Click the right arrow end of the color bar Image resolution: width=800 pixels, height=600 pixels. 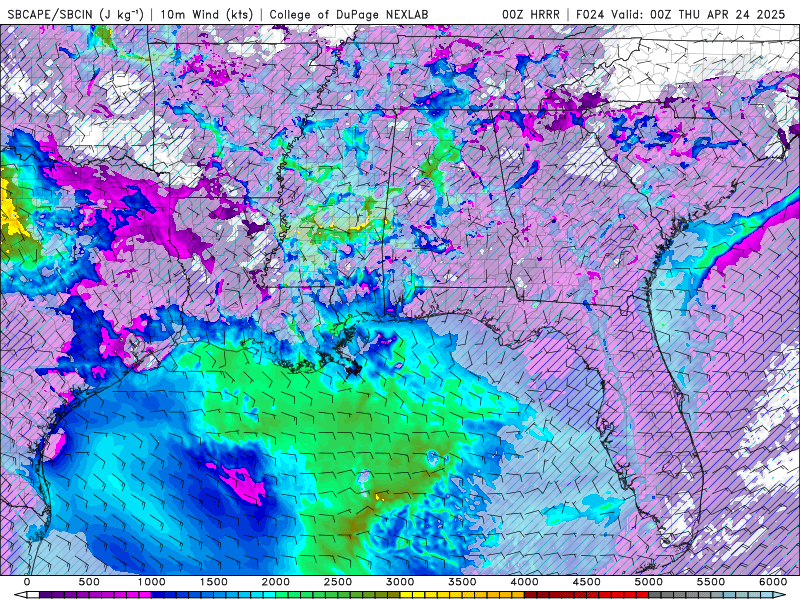click(x=780, y=595)
